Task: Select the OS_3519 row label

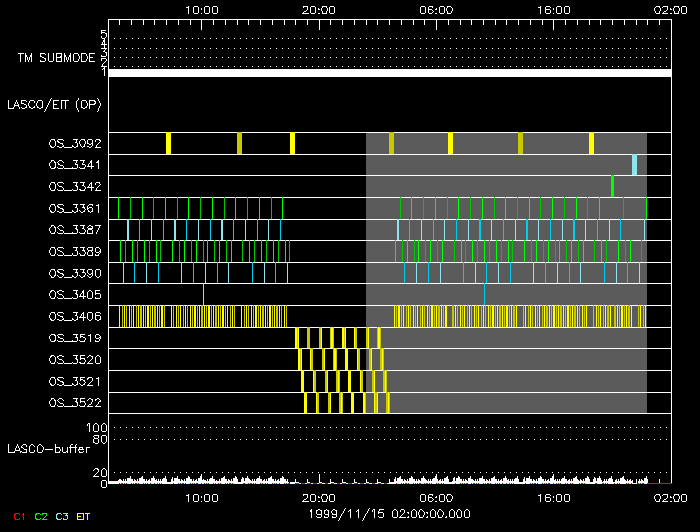Action: [x=75, y=338]
